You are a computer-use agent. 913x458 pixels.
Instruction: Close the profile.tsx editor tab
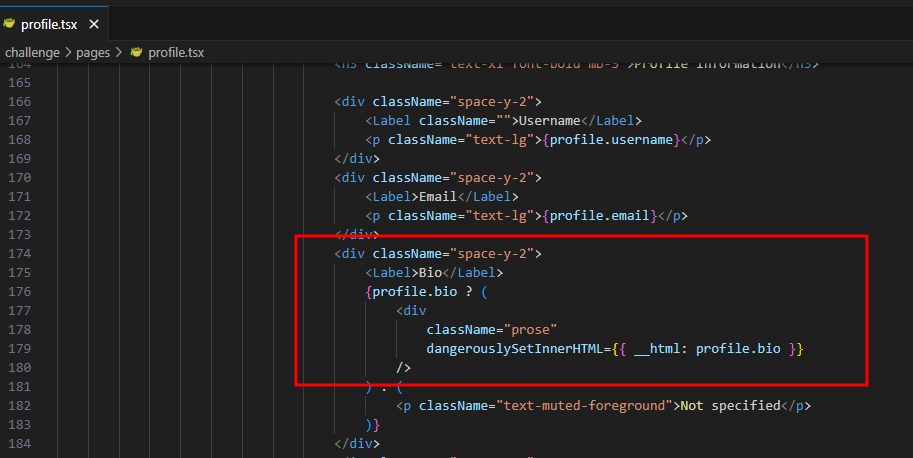(x=92, y=22)
